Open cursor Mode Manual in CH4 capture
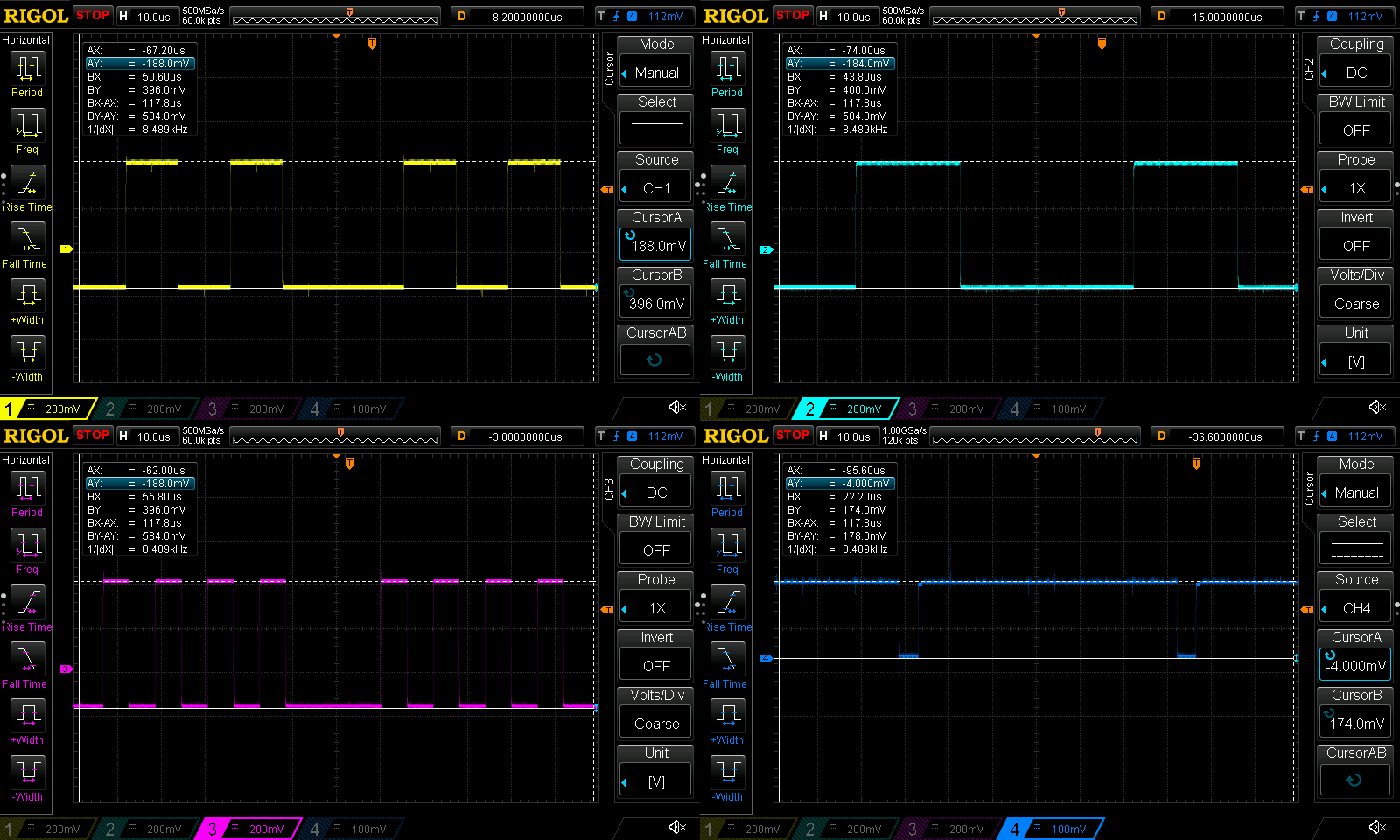The image size is (1400, 840). coord(1355,481)
